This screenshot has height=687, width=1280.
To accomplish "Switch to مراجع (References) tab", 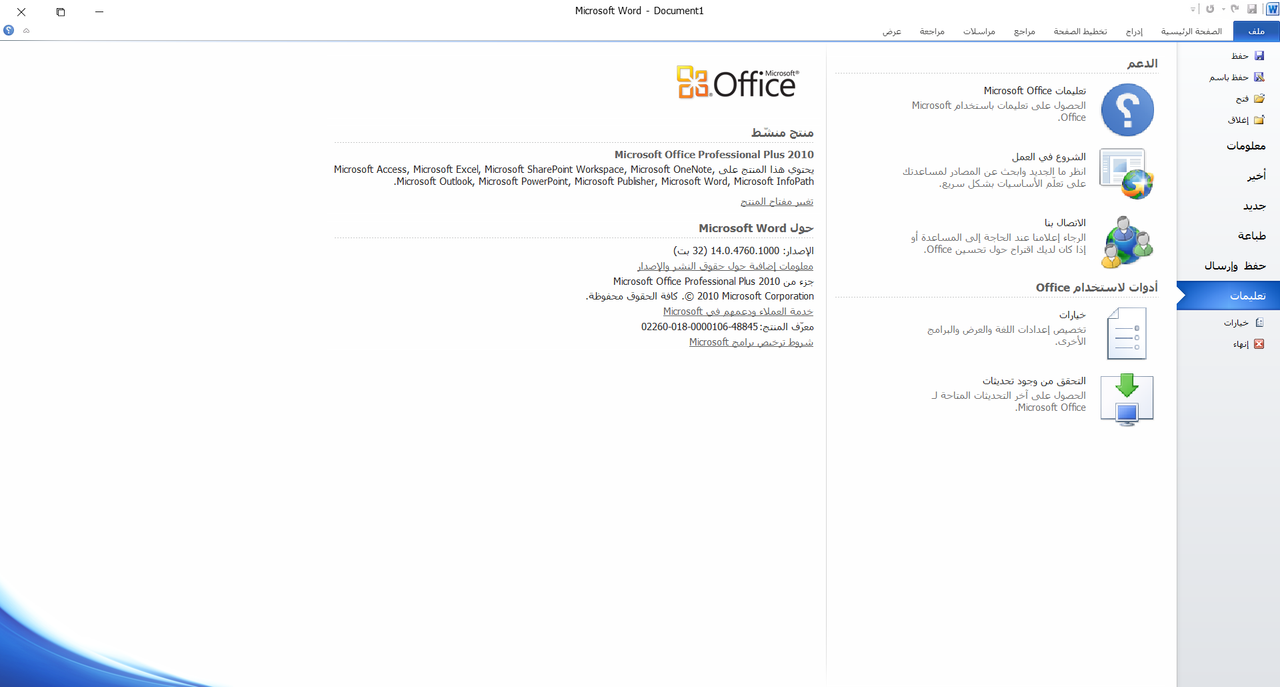I will coord(1024,31).
